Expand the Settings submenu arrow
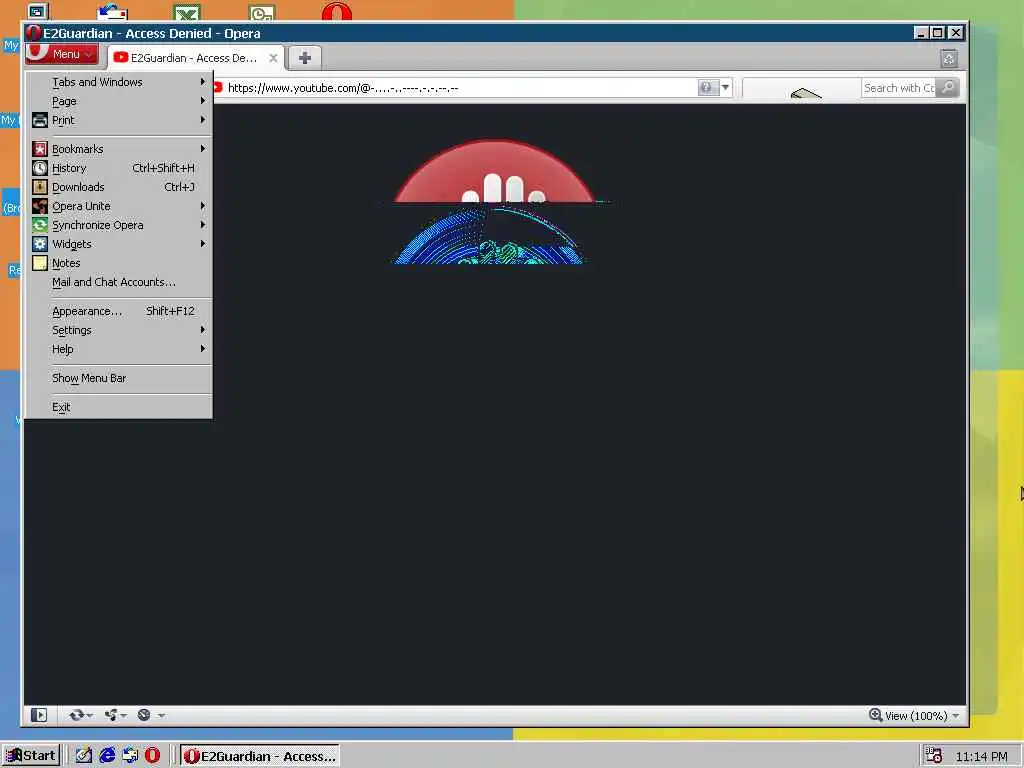The height and width of the screenshot is (768, 1024). [202, 330]
